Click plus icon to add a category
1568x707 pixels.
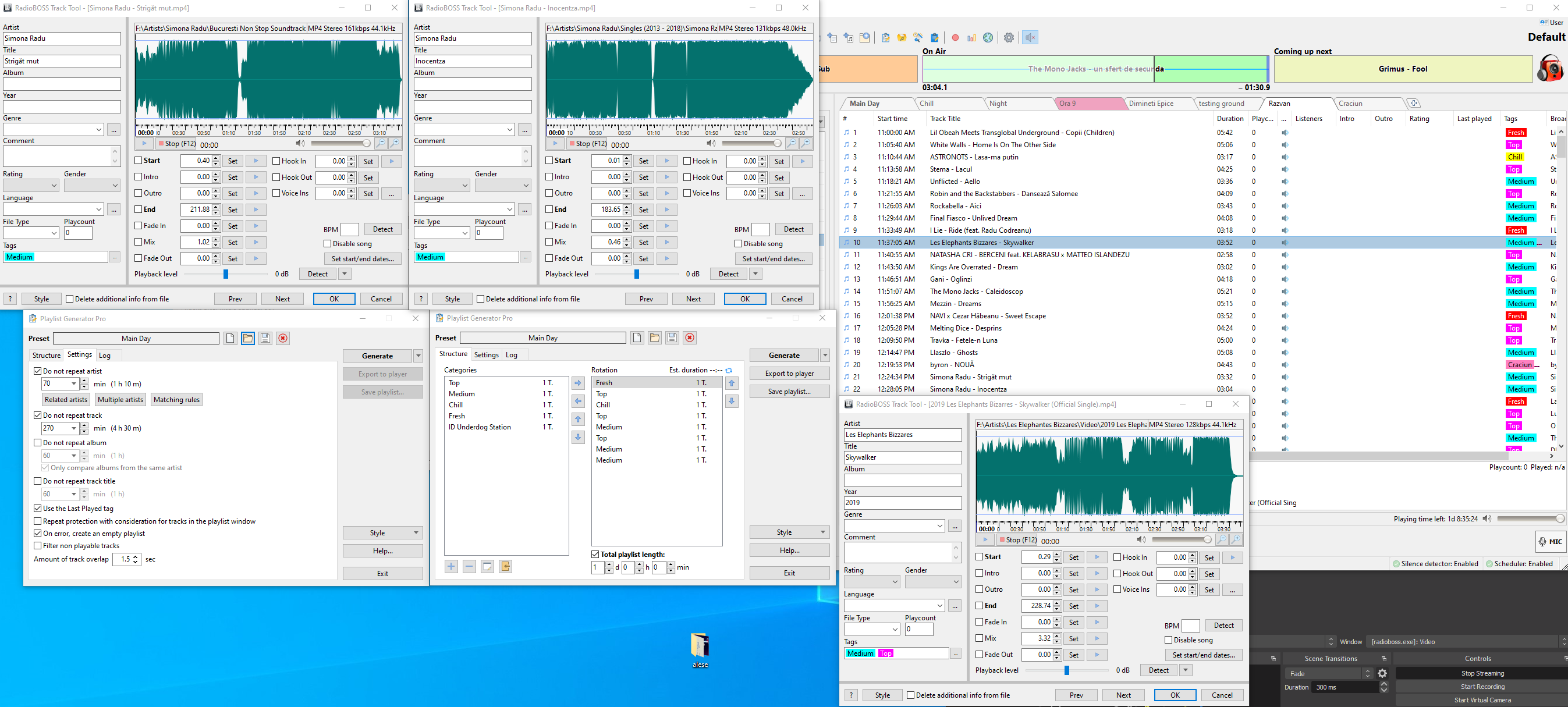pos(451,566)
